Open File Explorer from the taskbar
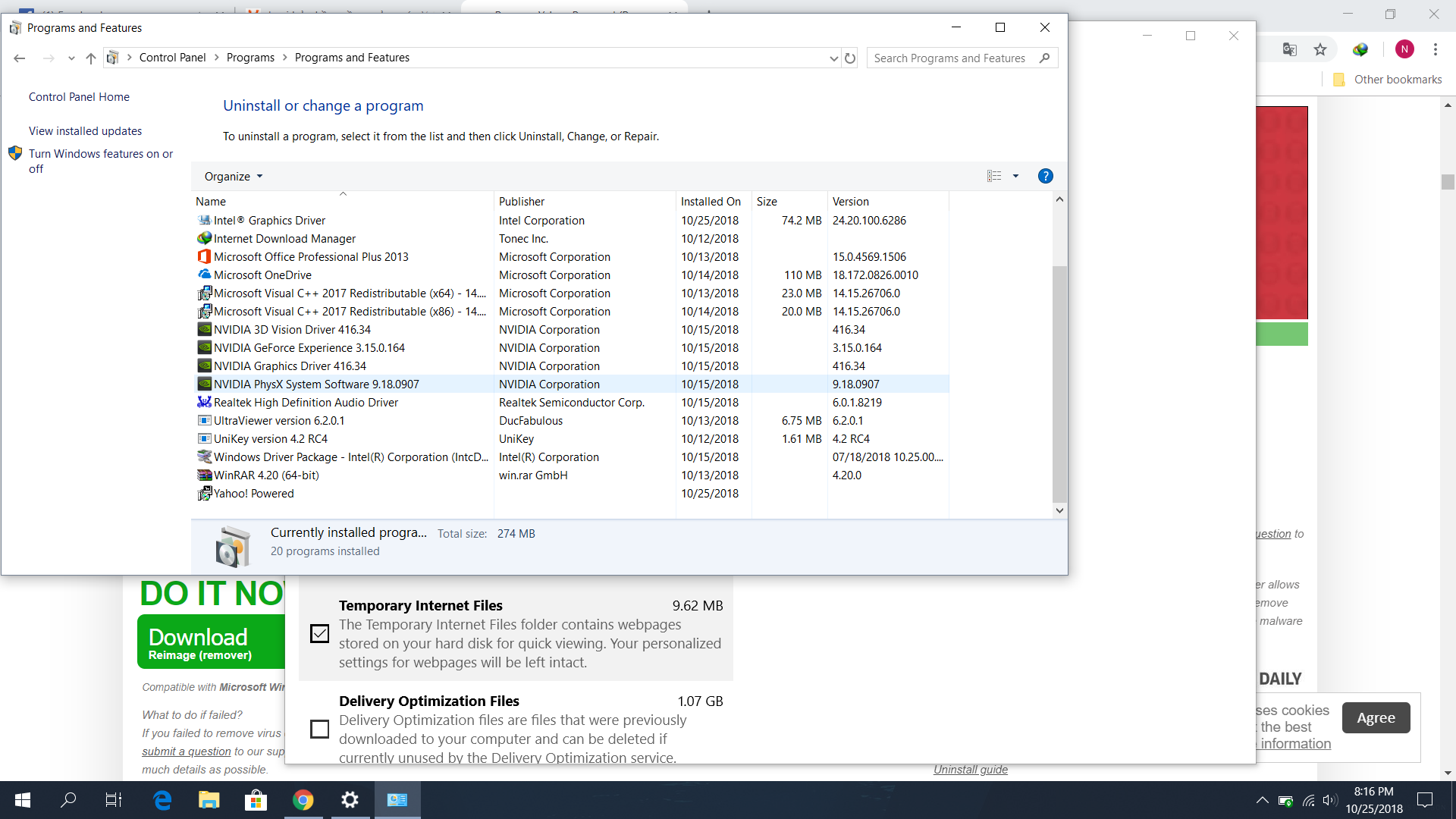This screenshot has height=819, width=1456. (x=209, y=800)
